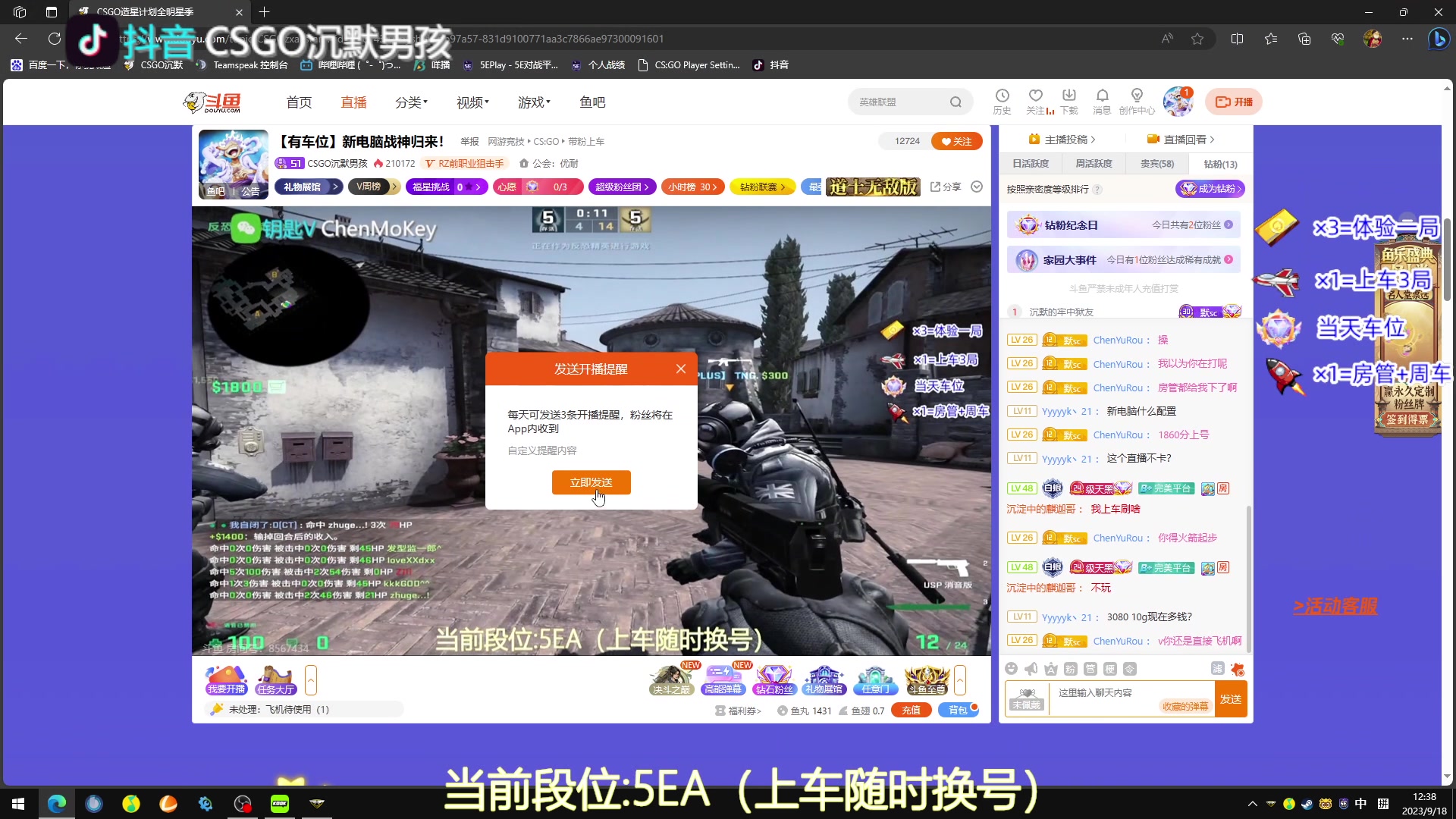Open the streamer avatar thumbnail
Viewport: 1456px width, 819px height.
pos(234,164)
